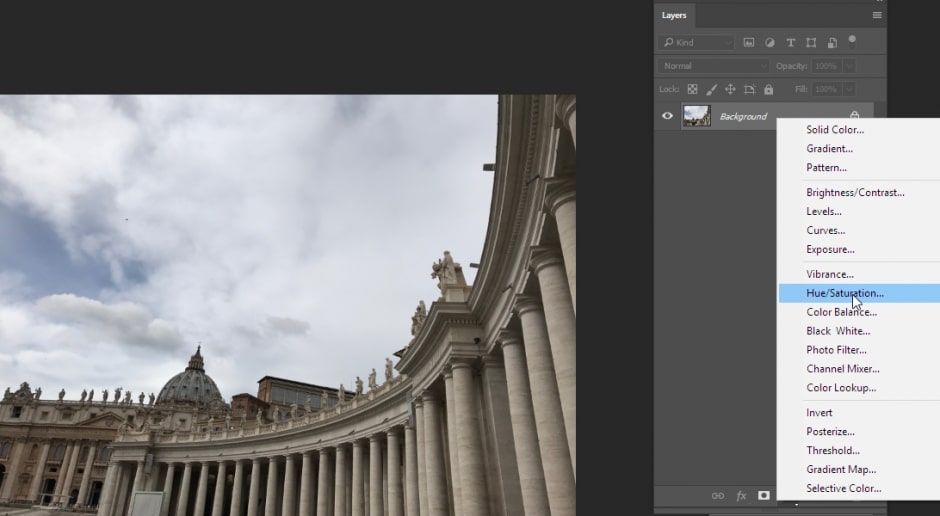
Task: Expand the Normal blending mode dropdown
Action: tap(714, 66)
